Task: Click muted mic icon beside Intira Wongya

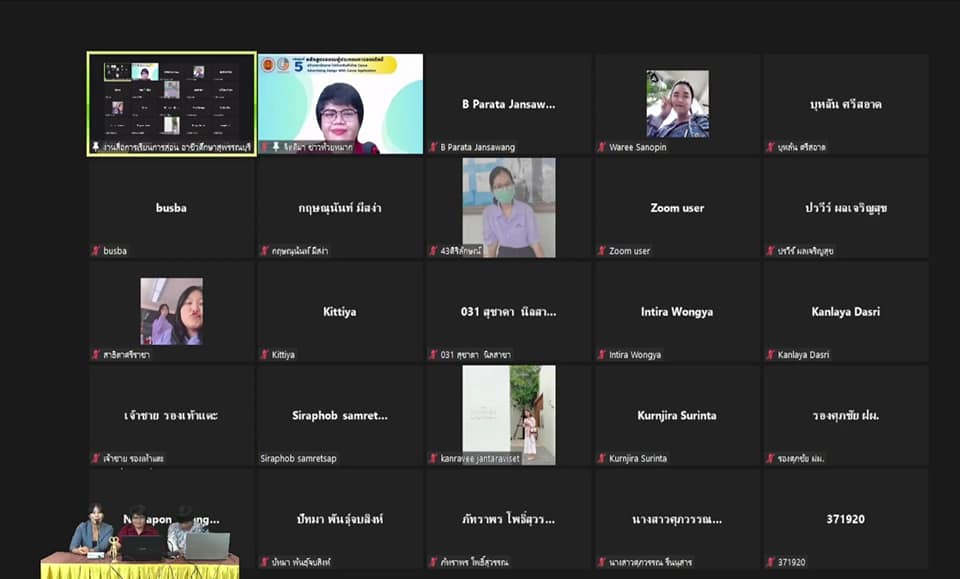Action: tap(602, 354)
